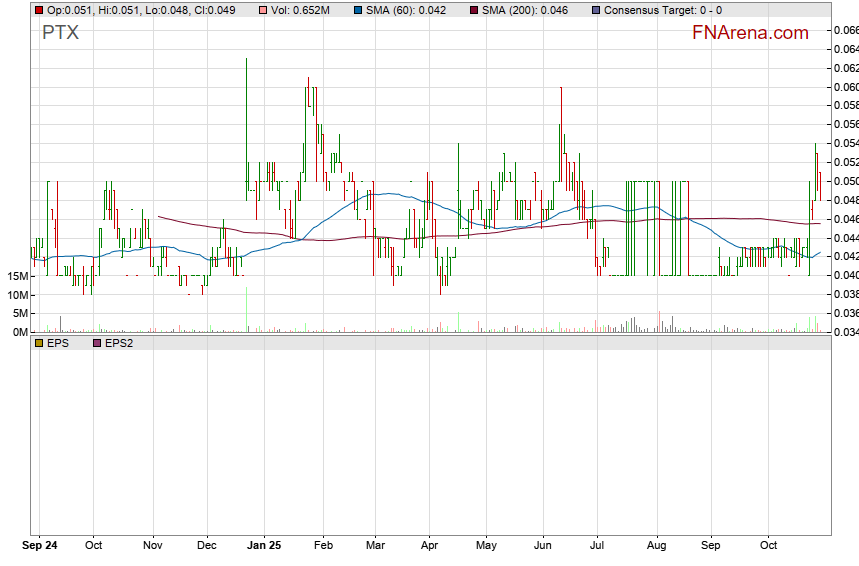
Task: Click the red OHLC price legend swatch
Action: [x=39, y=10]
